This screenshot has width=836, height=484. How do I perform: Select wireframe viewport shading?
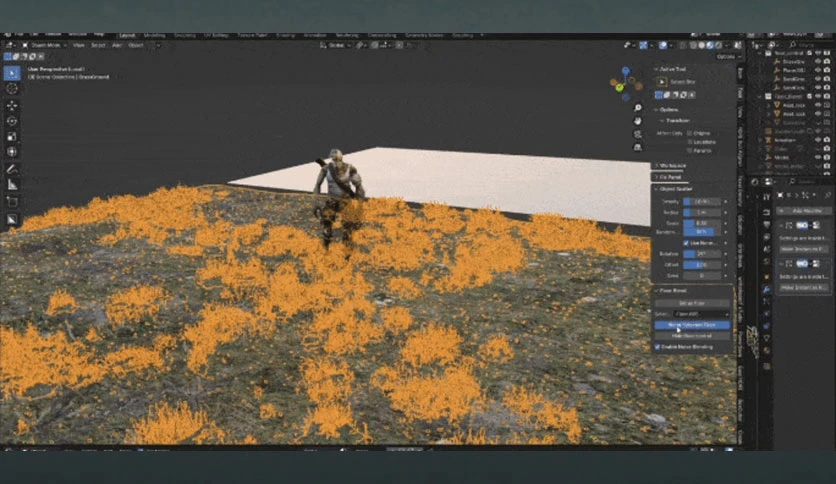point(693,45)
